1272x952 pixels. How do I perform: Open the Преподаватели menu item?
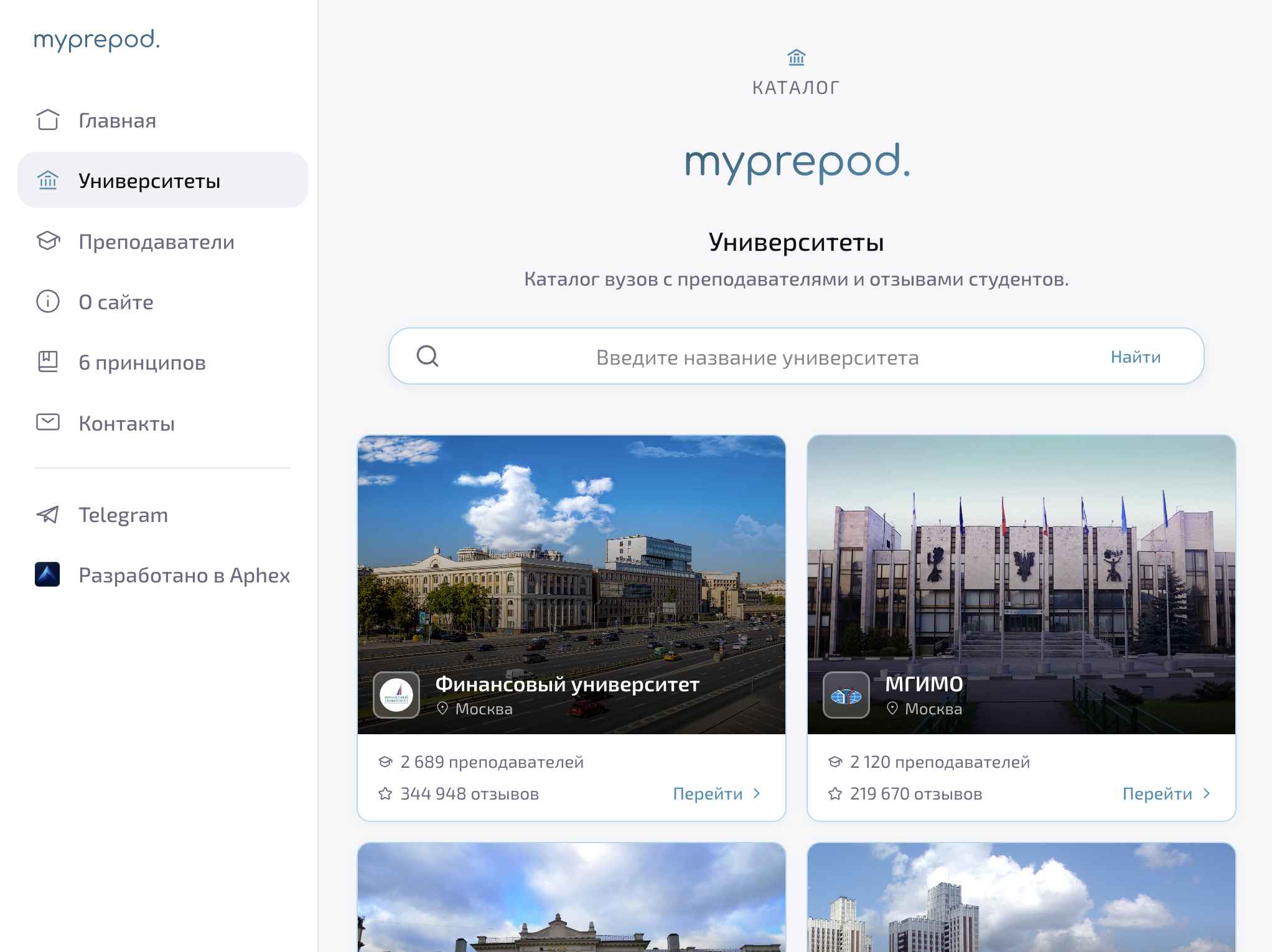tap(162, 241)
